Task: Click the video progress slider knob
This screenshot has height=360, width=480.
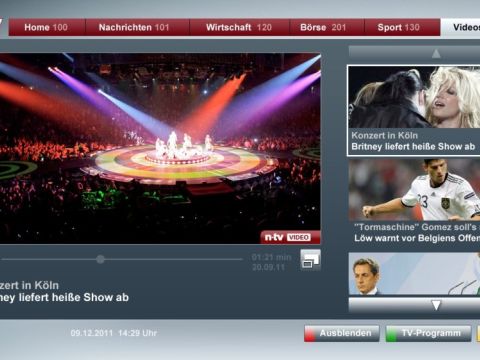Action: tap(100, 259)
